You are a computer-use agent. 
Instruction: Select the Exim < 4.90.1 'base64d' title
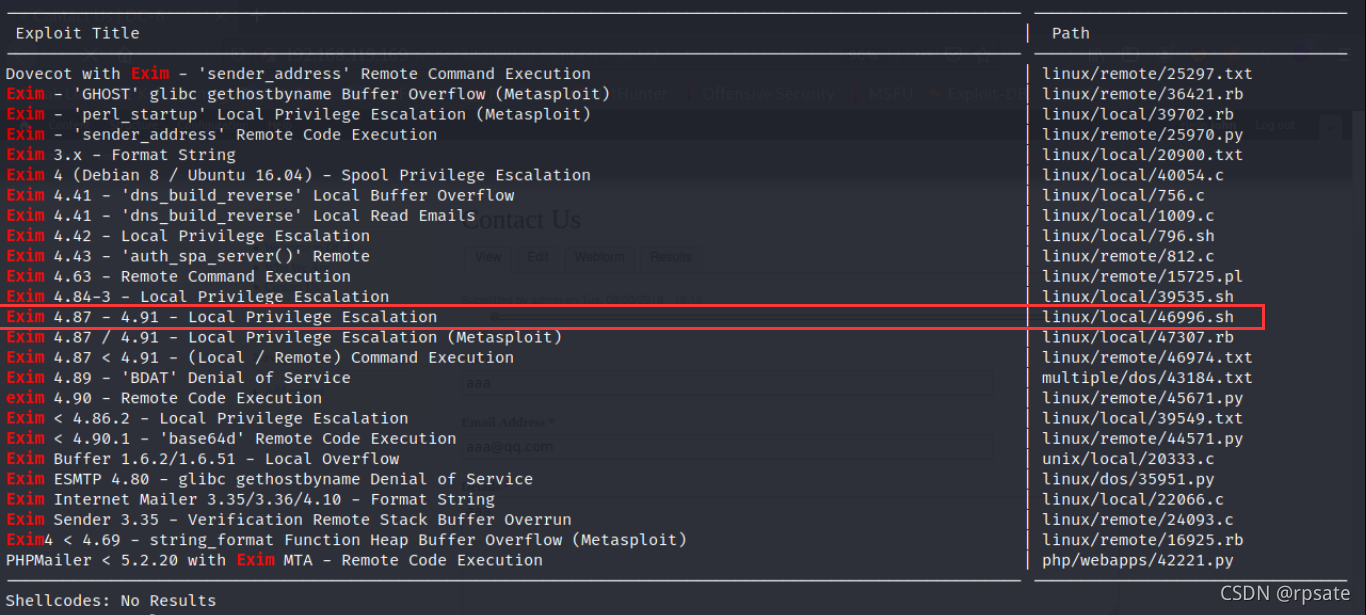231,439
